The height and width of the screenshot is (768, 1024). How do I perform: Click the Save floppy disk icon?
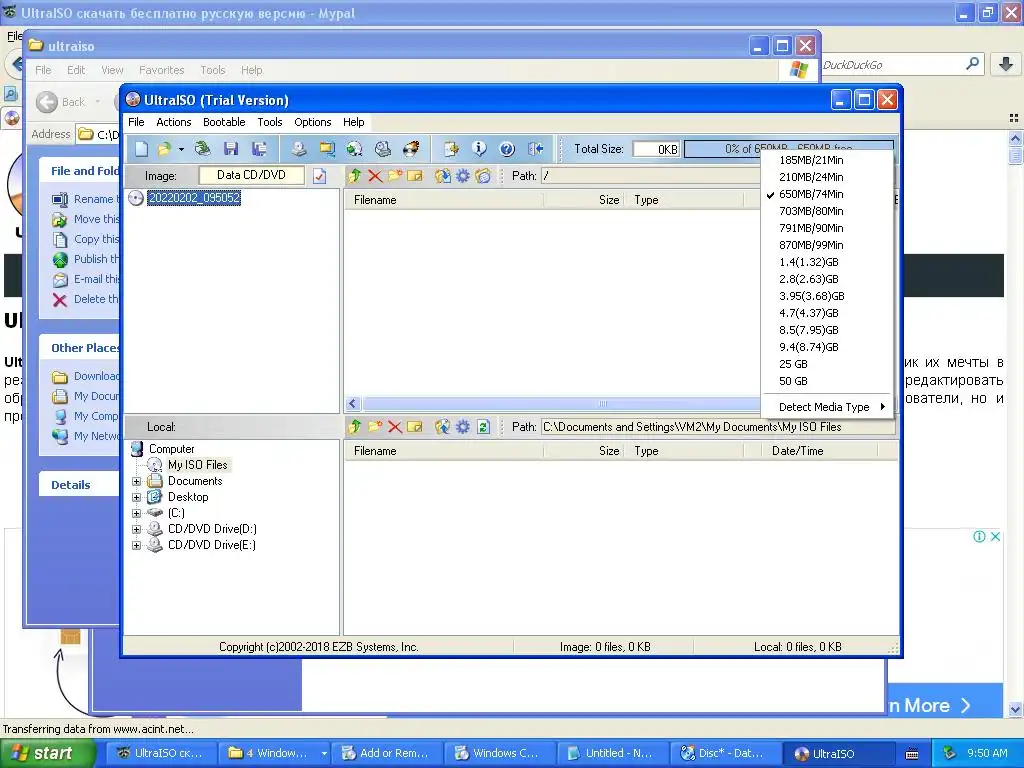click(x=231, y=149)
